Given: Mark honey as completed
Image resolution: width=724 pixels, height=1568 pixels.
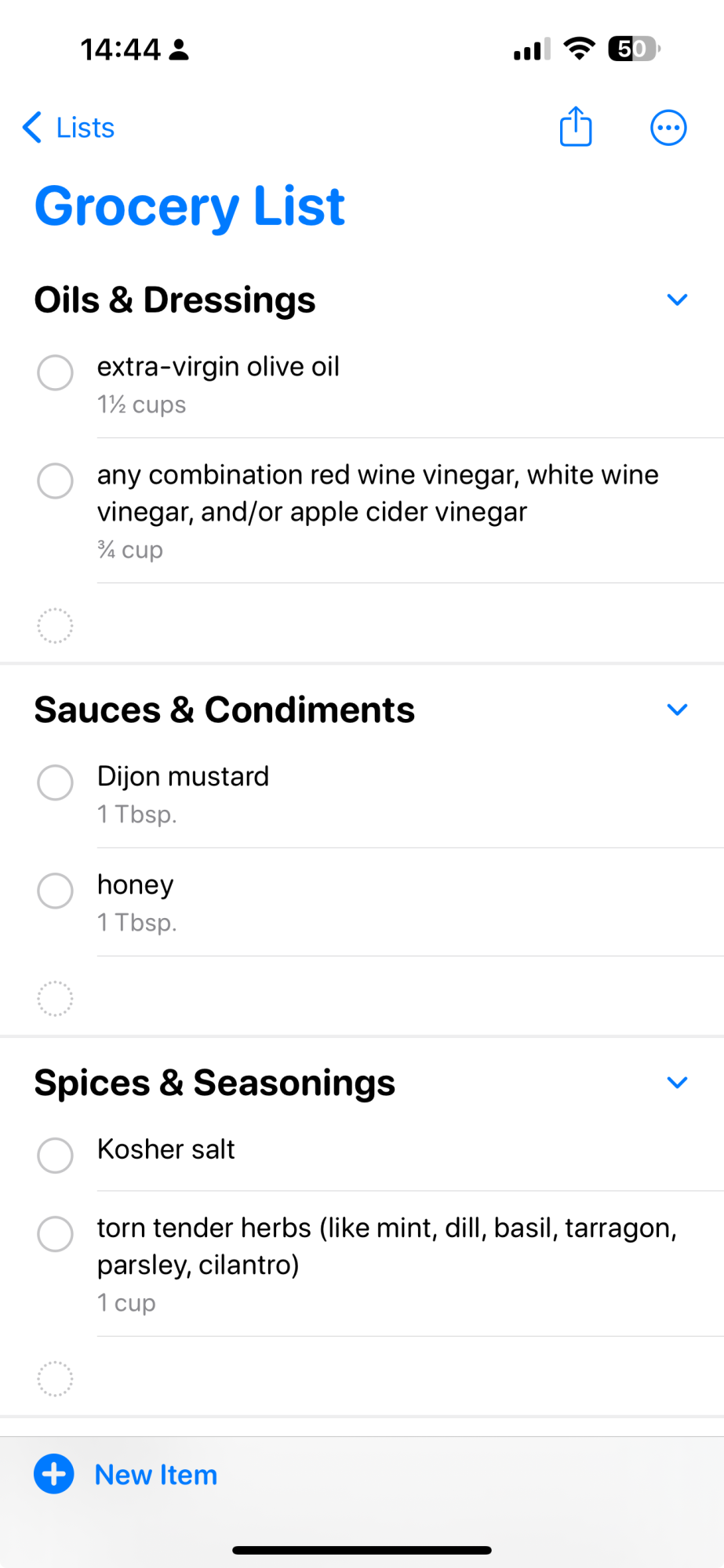Looking at the screenshot, I should (x=56, y=891).
